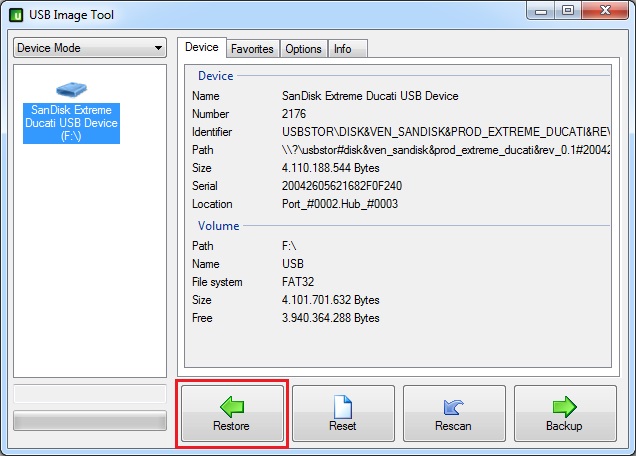Open the Options tab
The image size is (636, 456).
303,49
